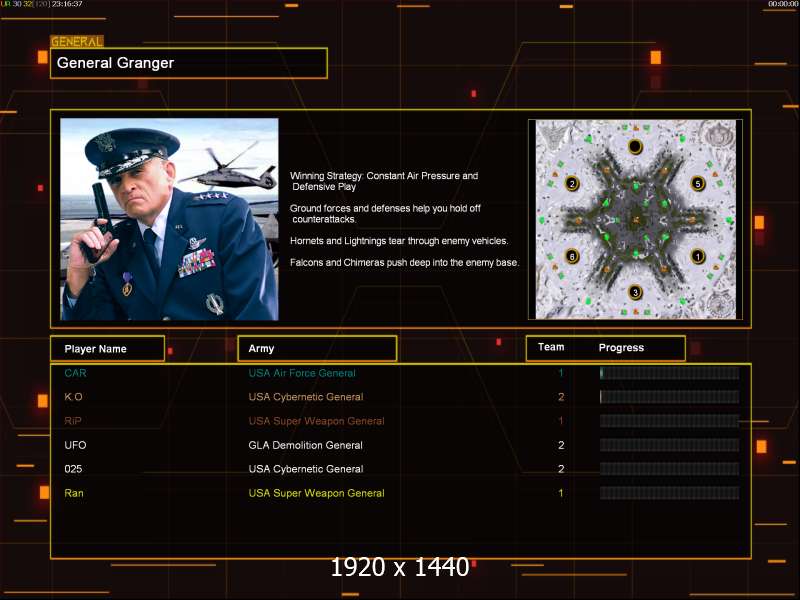Click the progress bar in the UFO row
The height and width of the screenshot is (600, 800).
669,445
